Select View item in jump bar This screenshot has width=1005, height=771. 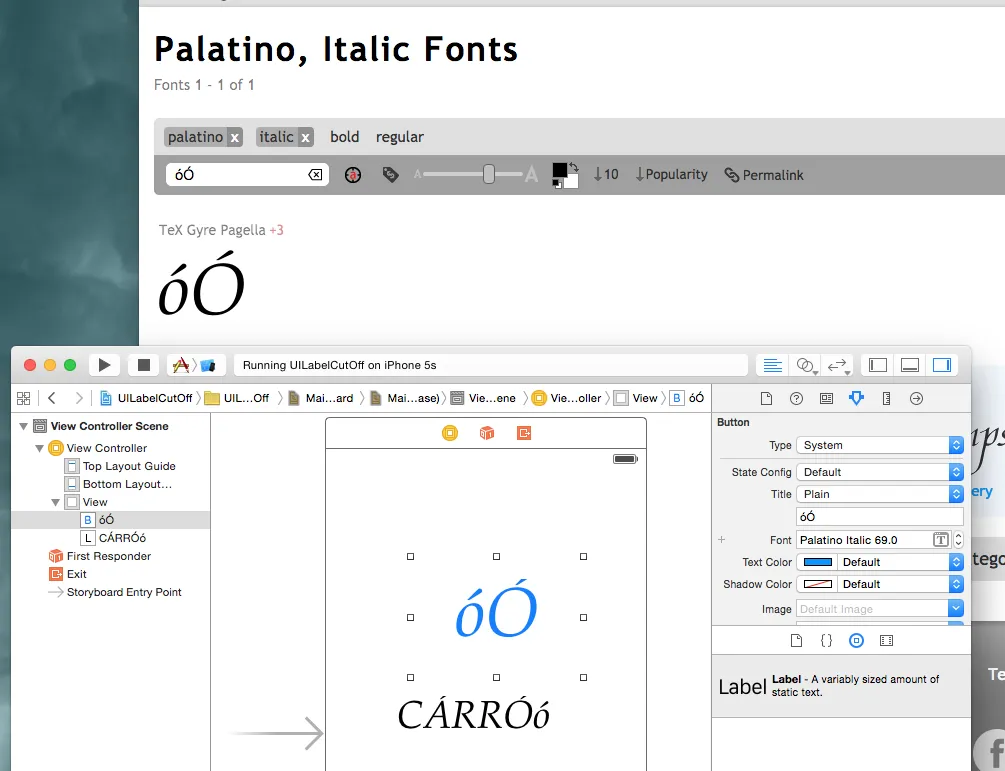(636, 398)
